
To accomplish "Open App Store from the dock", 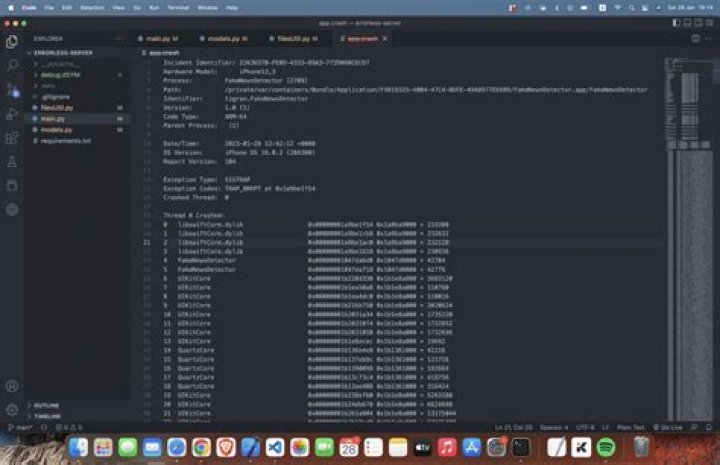I will [x=472, y=448].
